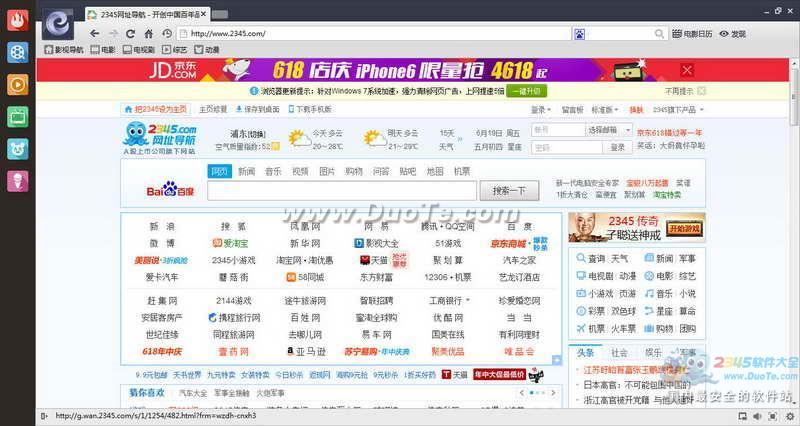
Task: Open the 电影 bookmark in the bookmarks bar
Action: pyautogui.click(x=103, y=49)
